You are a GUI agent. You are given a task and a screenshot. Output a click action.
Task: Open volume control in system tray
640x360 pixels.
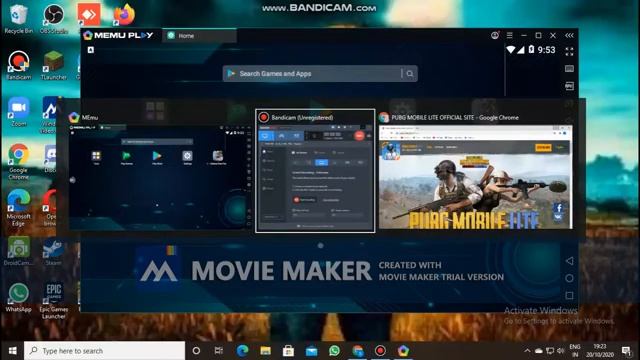(561, 351)
